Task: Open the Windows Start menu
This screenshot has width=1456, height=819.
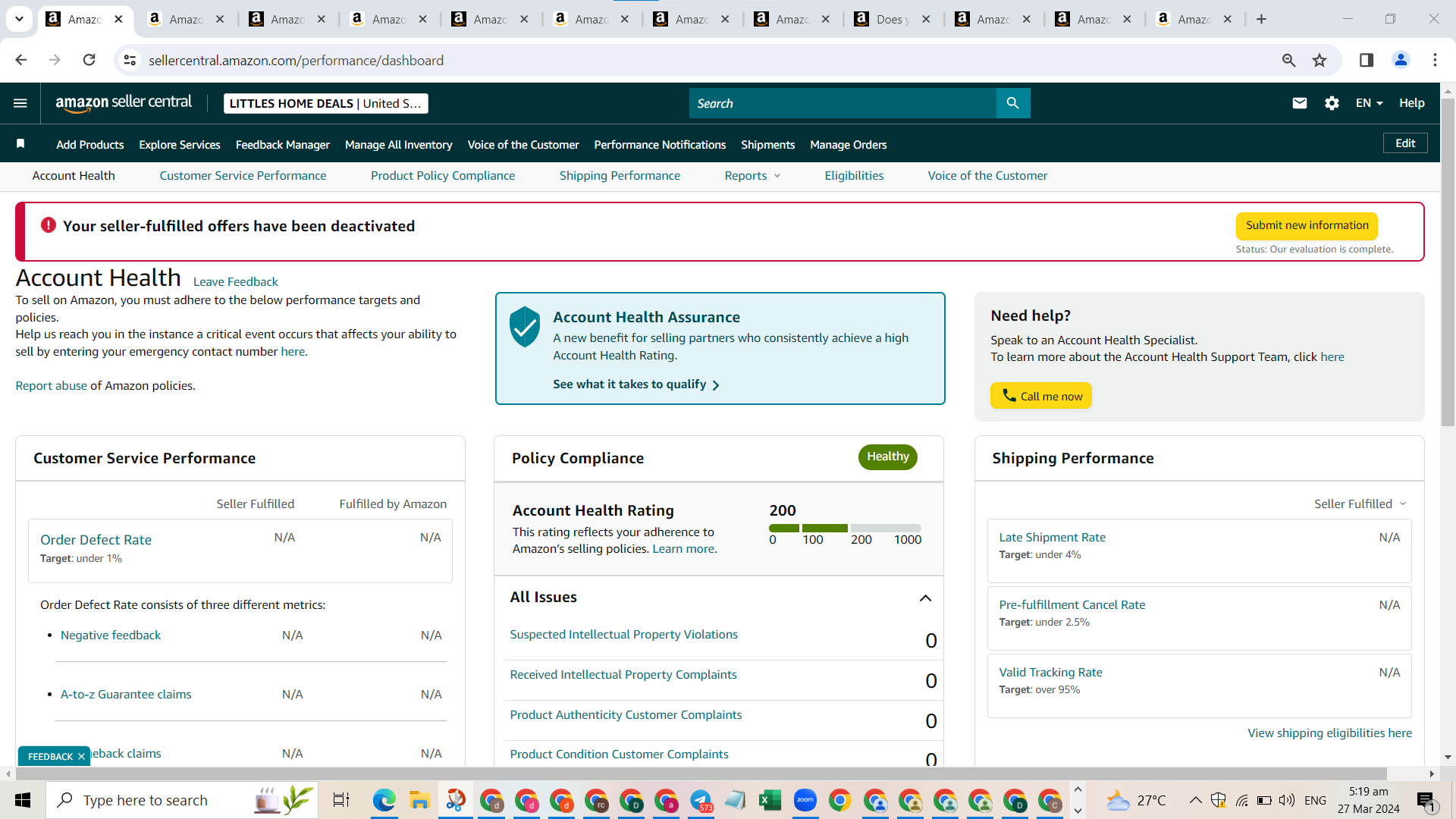Action: tap(23, 800)
